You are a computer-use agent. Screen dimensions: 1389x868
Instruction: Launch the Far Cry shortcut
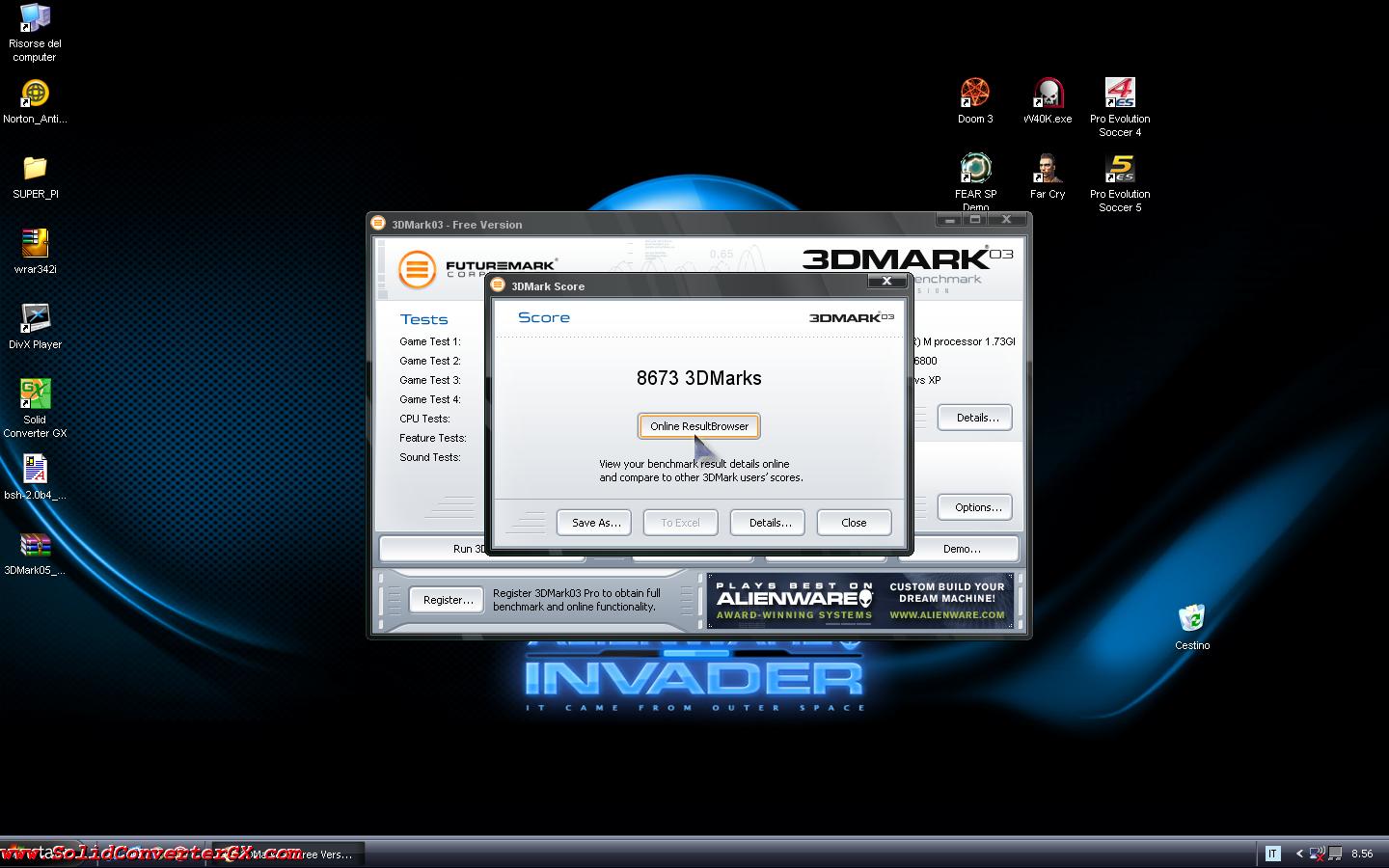pos(1048,176)
